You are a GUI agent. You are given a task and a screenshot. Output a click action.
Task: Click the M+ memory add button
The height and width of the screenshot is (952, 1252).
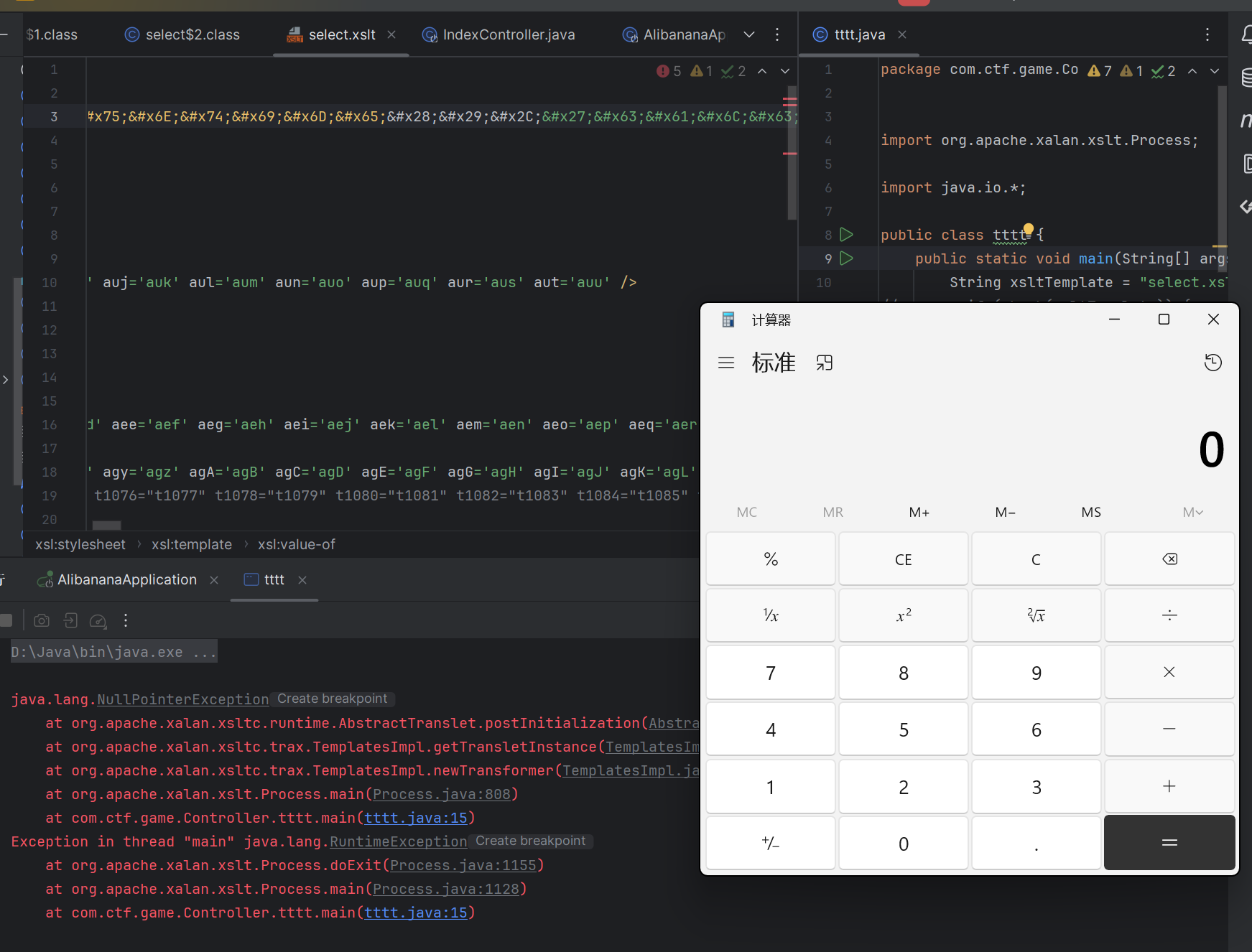coord(919,512)
